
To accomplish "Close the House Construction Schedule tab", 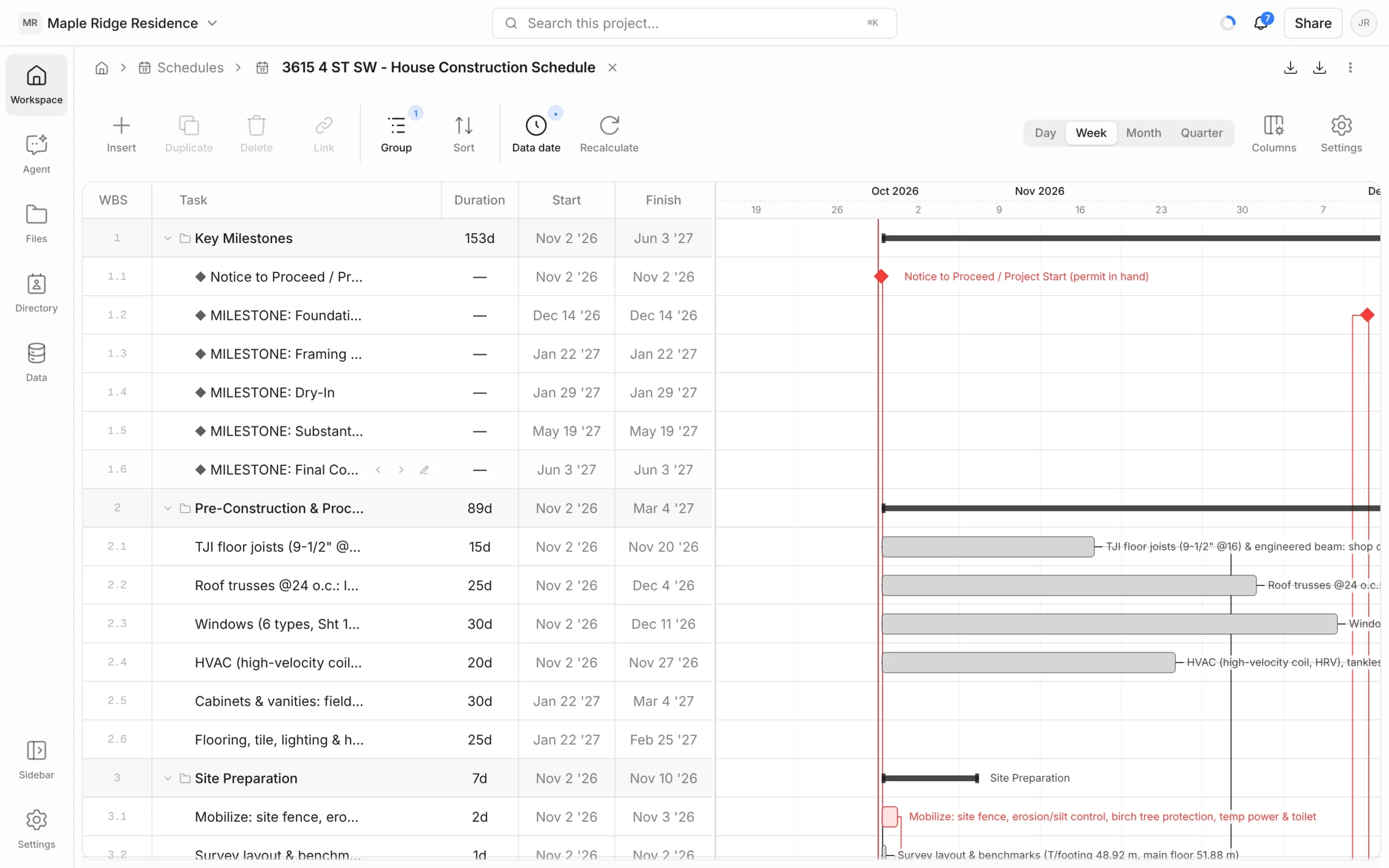I will 613,68.
